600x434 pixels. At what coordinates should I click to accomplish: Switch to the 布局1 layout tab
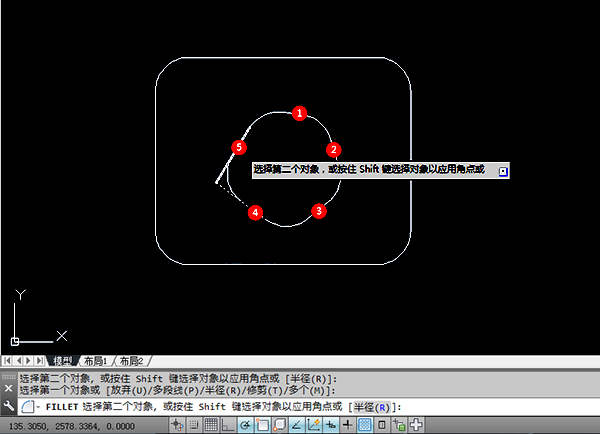click(96, 361)
